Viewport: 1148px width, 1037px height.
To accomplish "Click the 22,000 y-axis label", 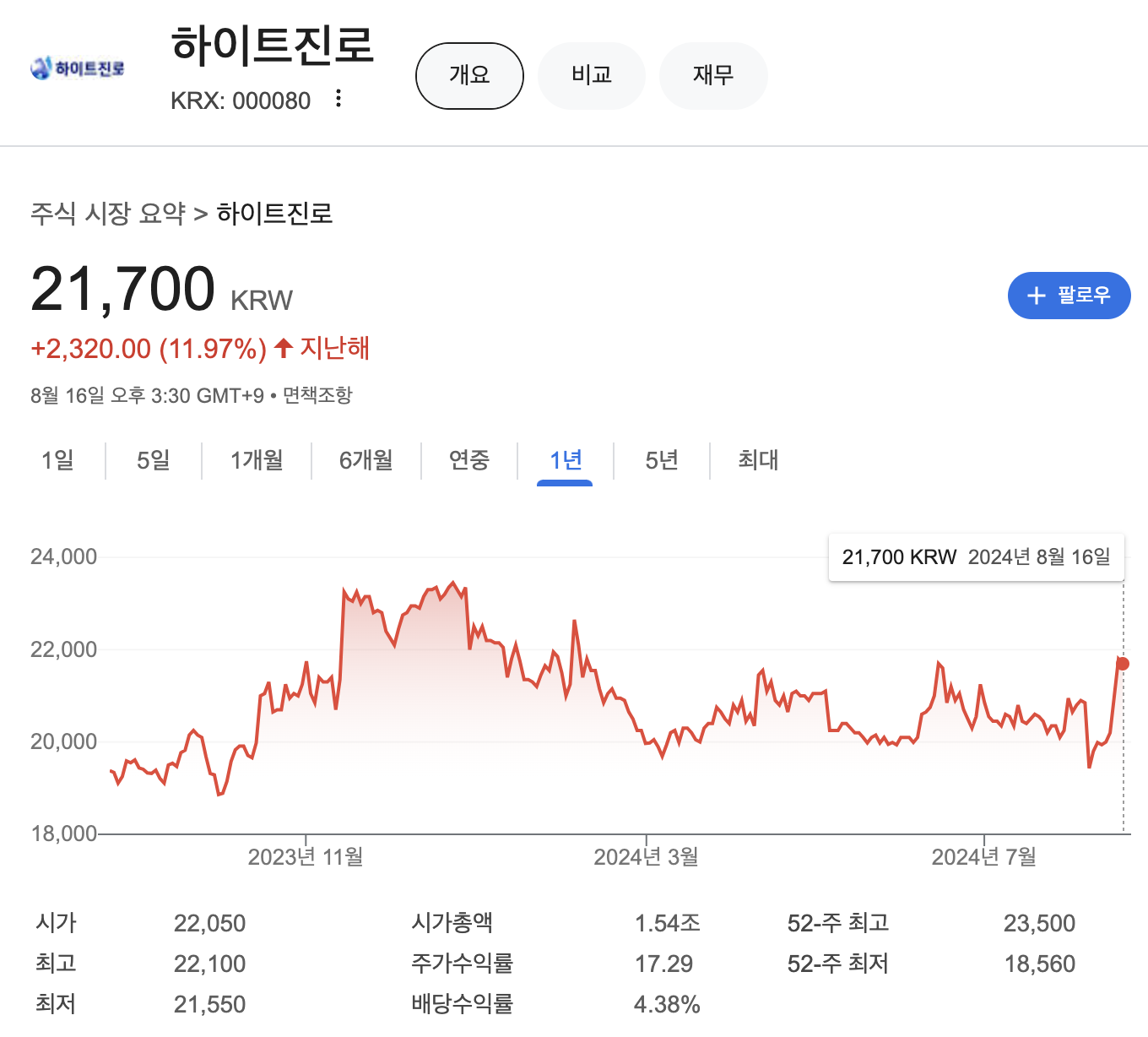I will coord(63,649).
